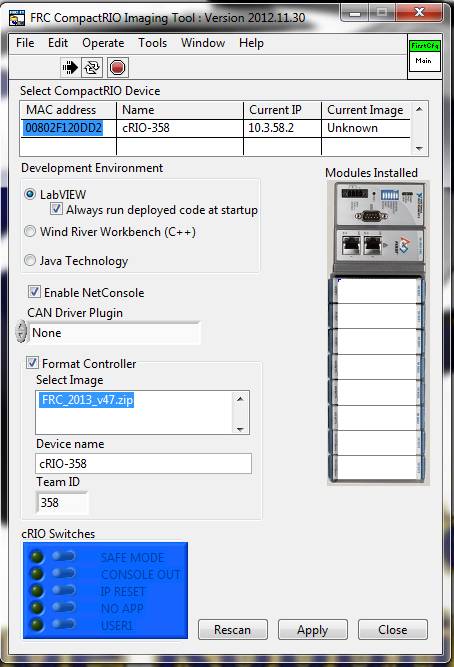
Task: Click the cRIO-358 name cell
Action: click(x=180, y=128)
